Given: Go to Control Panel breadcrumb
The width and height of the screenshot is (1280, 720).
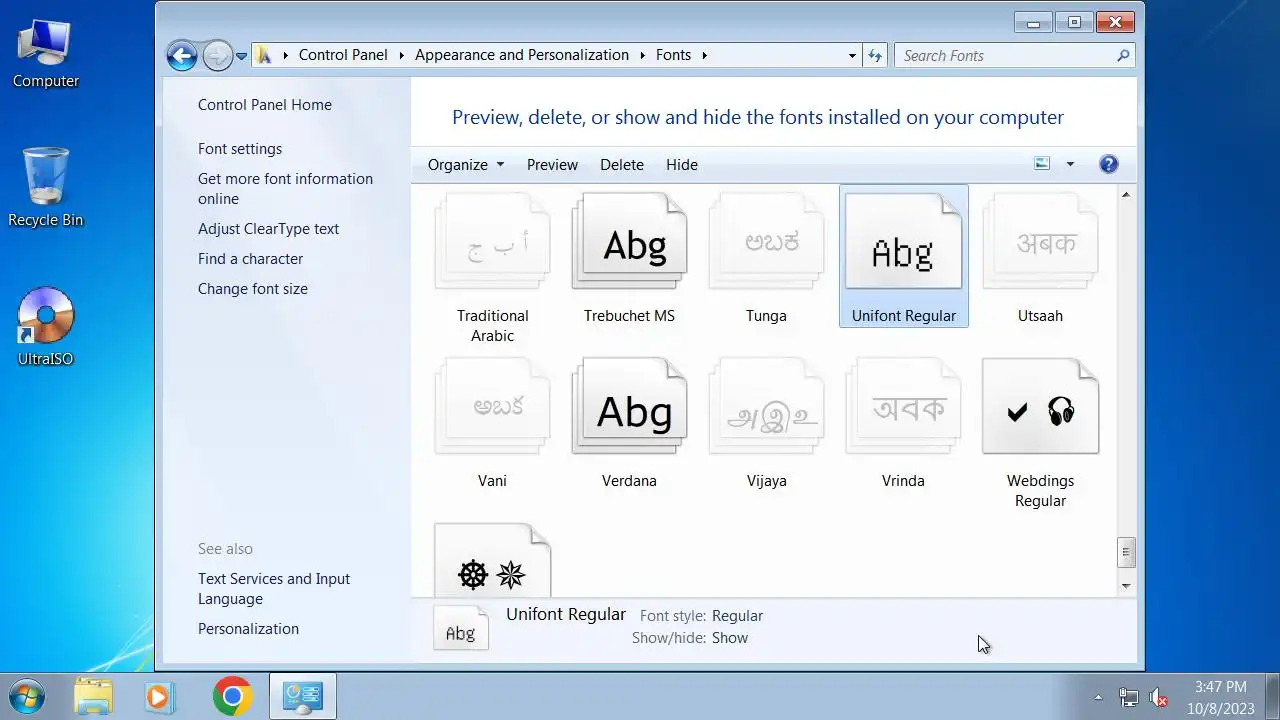Looking at the screenshot, I should (x=343, y=55).
